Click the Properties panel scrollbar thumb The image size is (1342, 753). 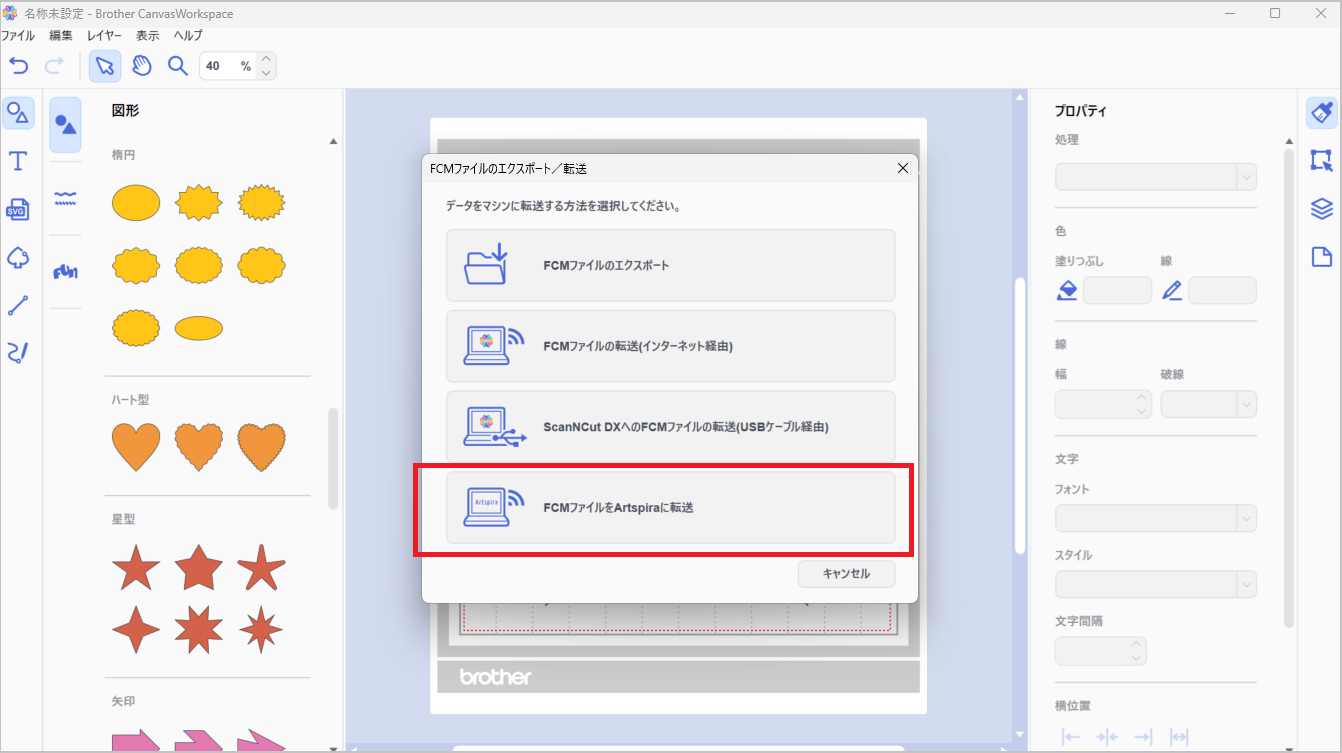1289,388
